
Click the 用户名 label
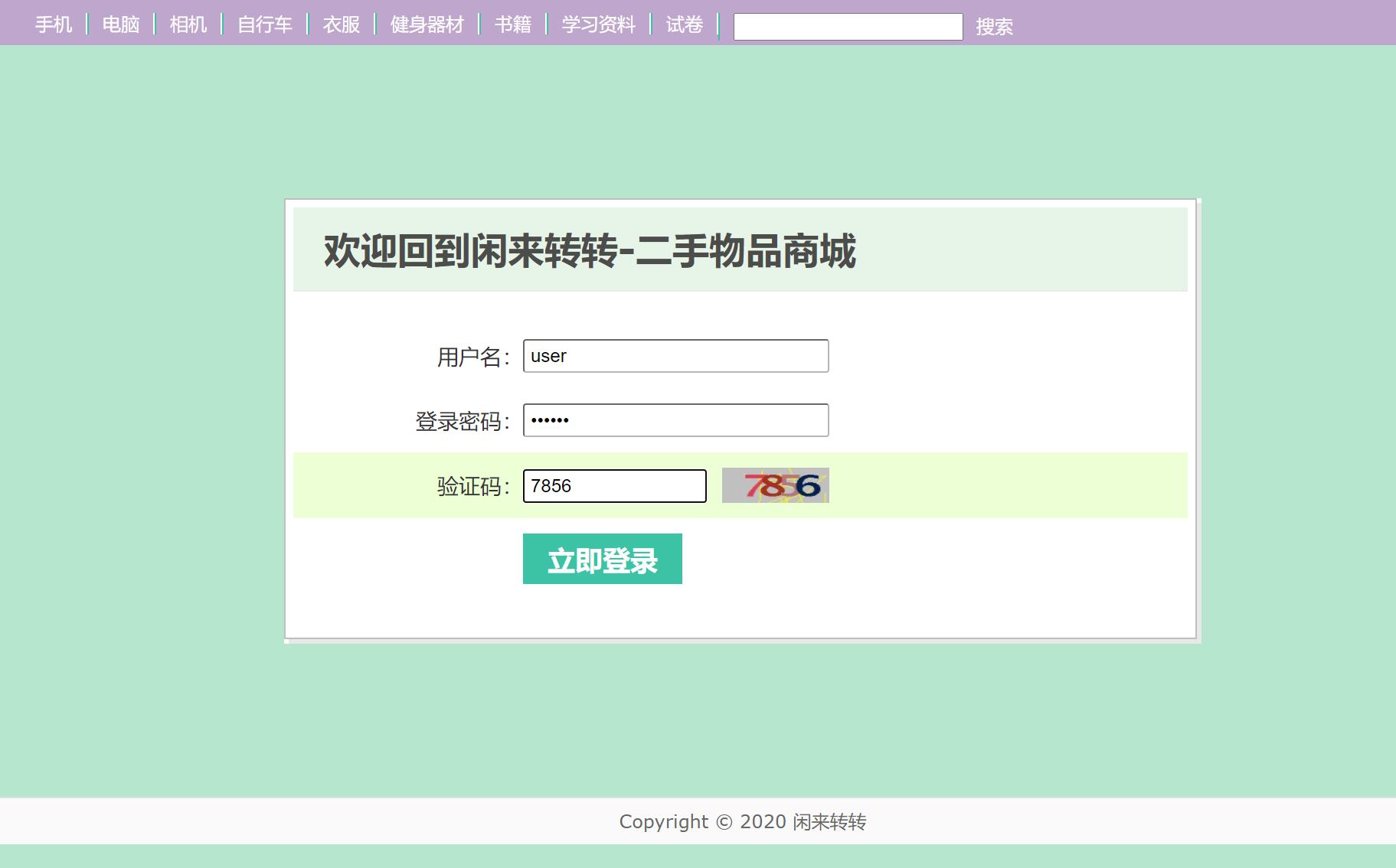point(473,357)
